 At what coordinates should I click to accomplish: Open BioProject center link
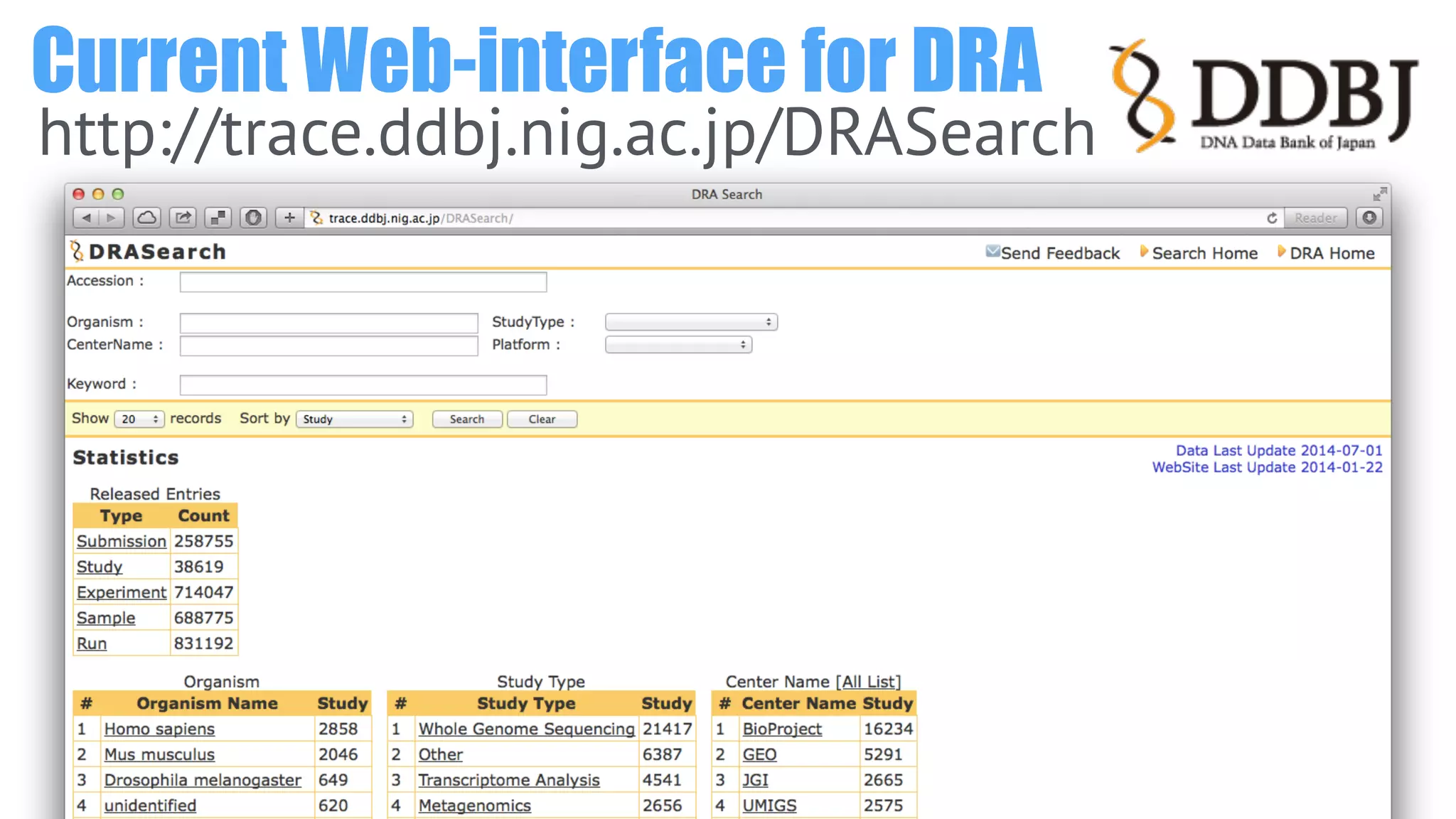(x=782, y=729)
